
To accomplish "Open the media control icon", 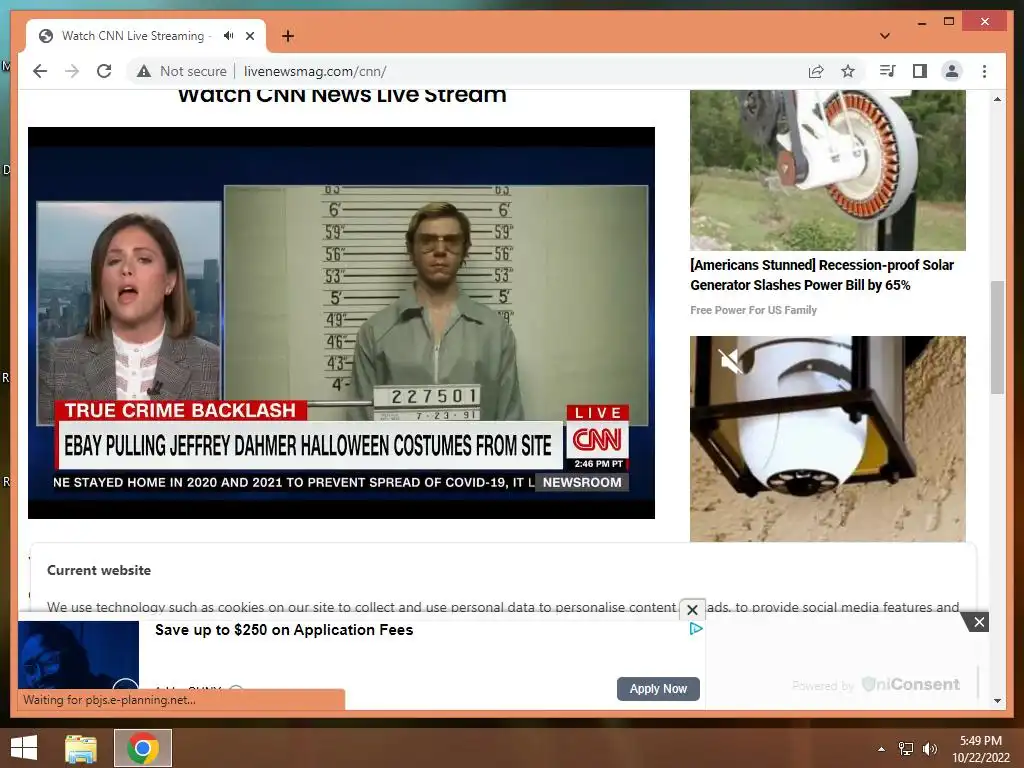I will 888,71.
